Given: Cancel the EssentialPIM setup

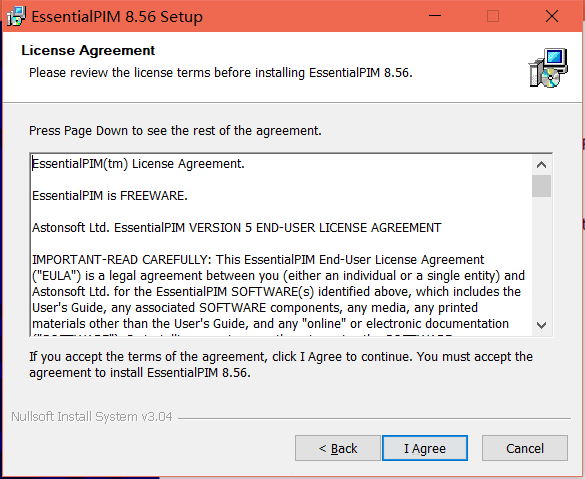Looking at the screenshot, I should pos(525,448).
